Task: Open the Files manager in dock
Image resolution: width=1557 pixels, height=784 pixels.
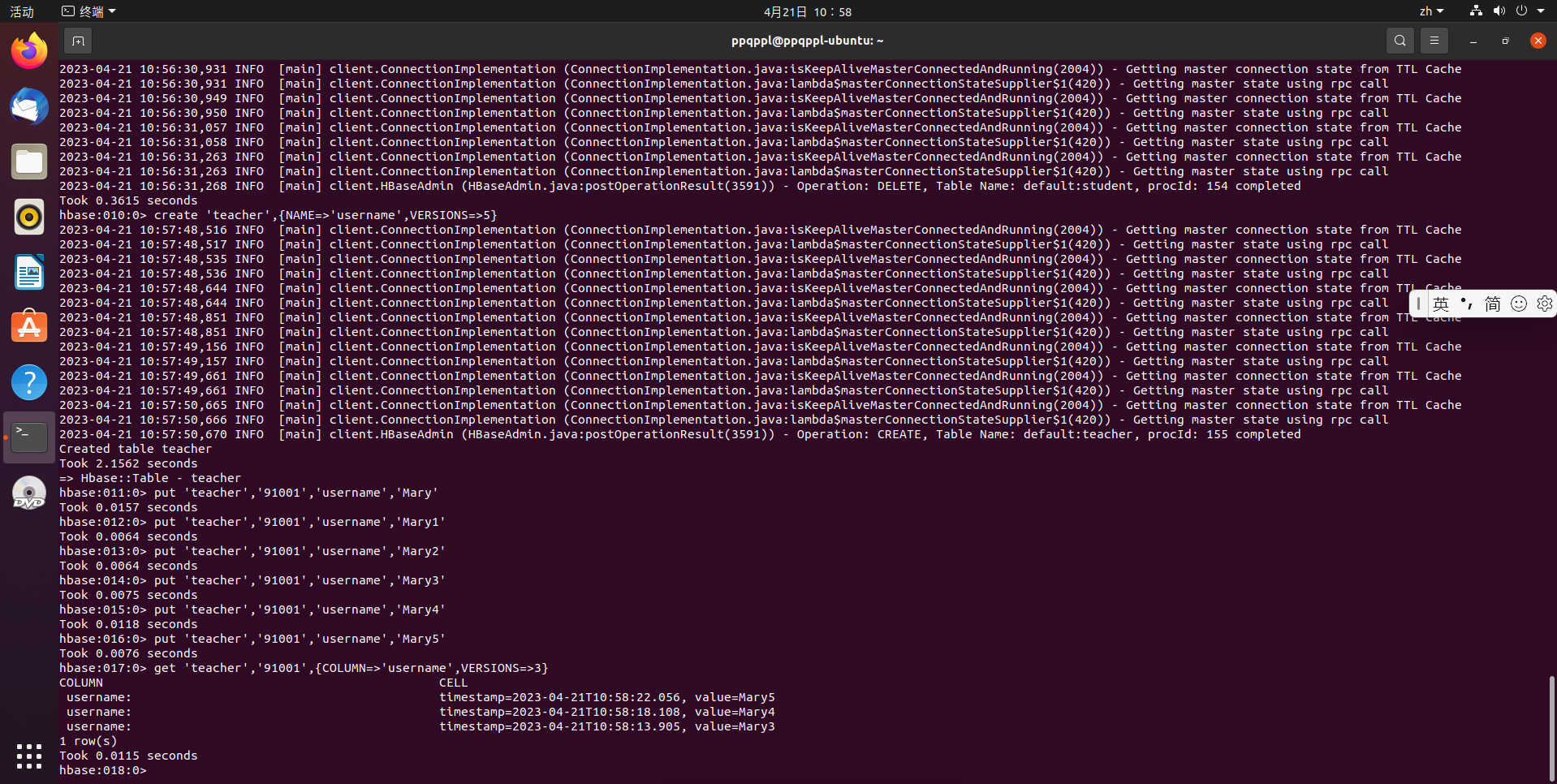Action: coord(29,162)
